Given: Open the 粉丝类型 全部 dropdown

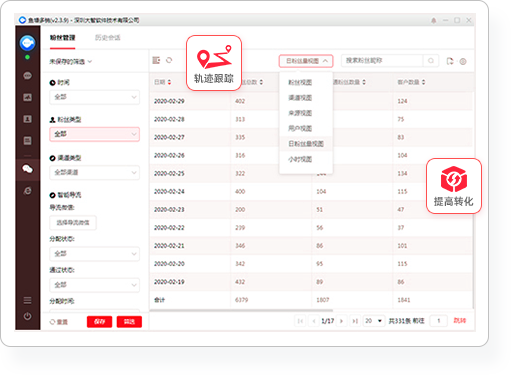Looking at the screenshot, I should pos(94,134).
